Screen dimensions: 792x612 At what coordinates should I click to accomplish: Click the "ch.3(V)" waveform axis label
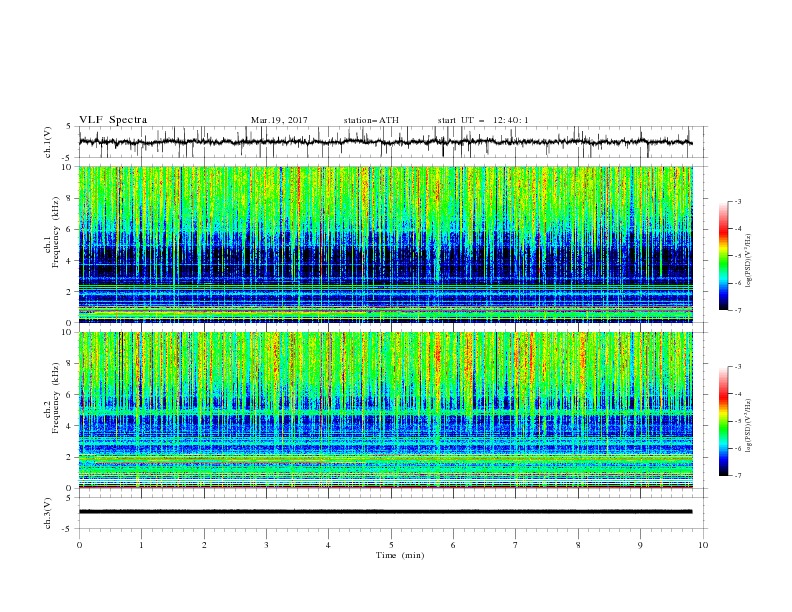click(48, 513)
